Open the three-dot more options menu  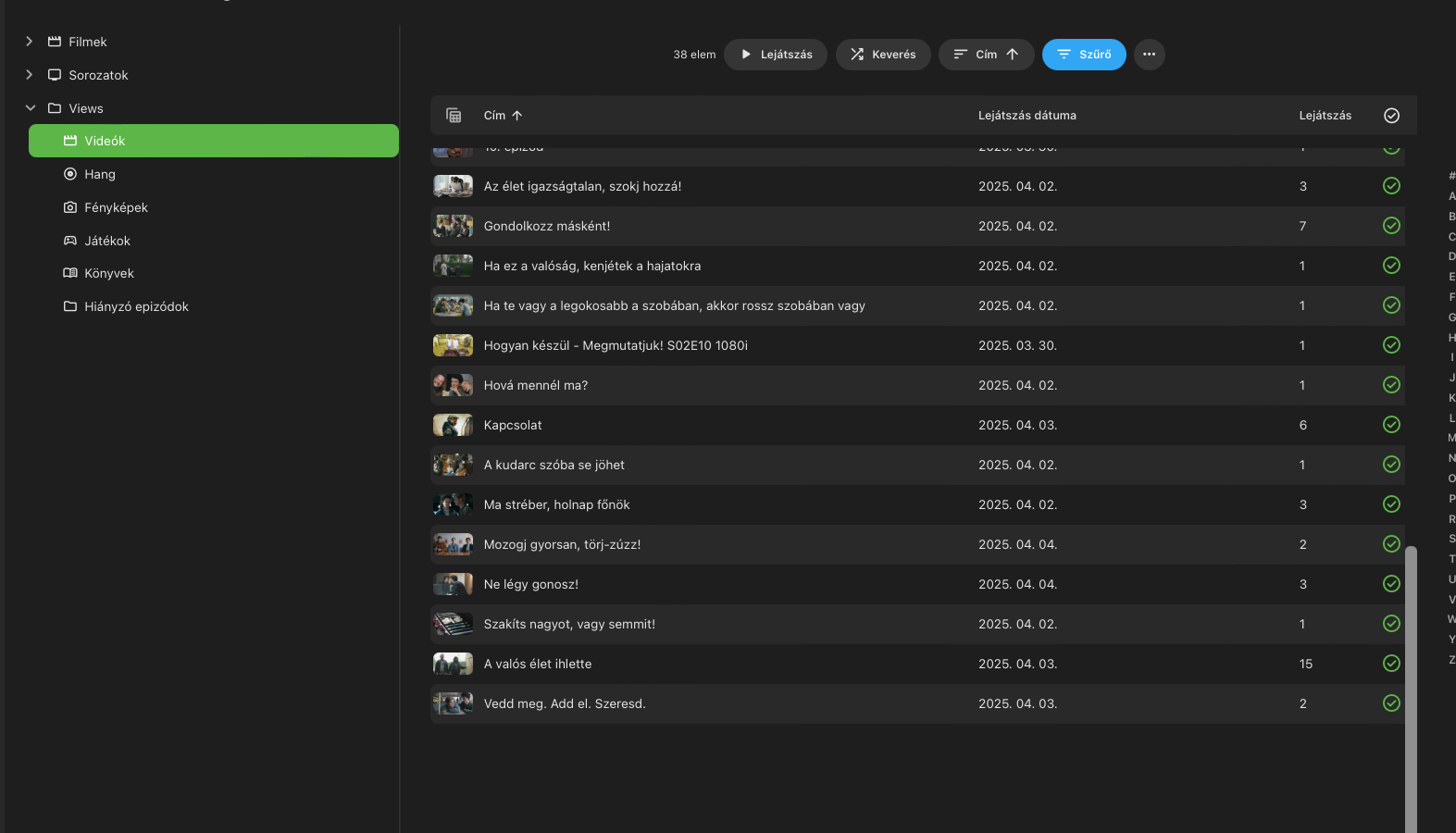point(1149,55)
